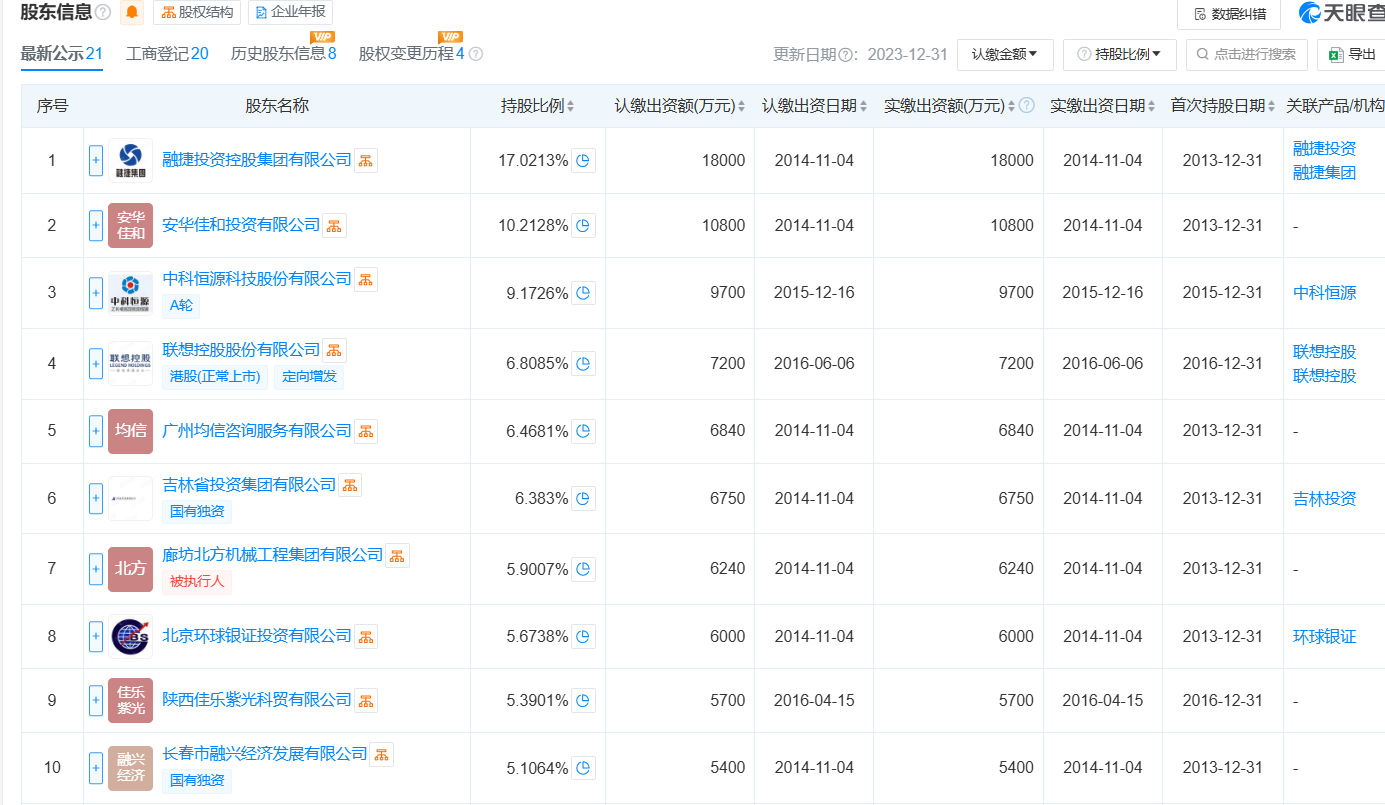Open 联想控股股份有限公司 shareholder link
The height and width of the screenshot is (805, 1385).
241,350
